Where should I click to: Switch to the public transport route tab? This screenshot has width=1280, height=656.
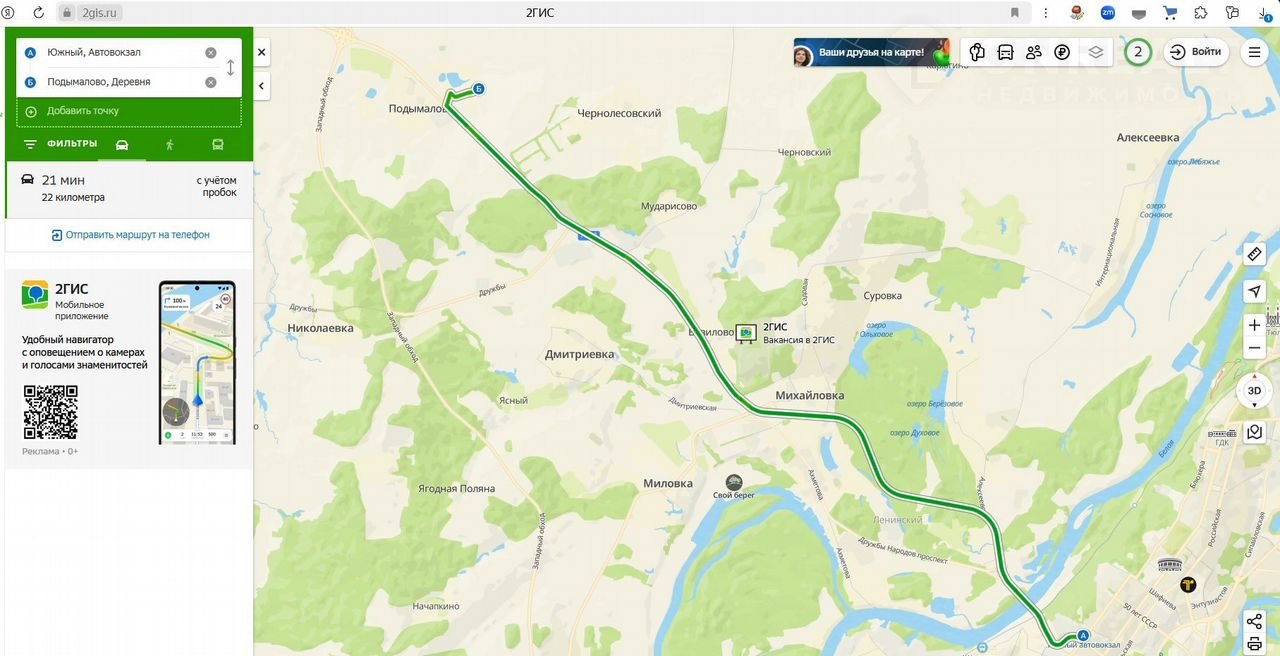(x=217, y=145)
